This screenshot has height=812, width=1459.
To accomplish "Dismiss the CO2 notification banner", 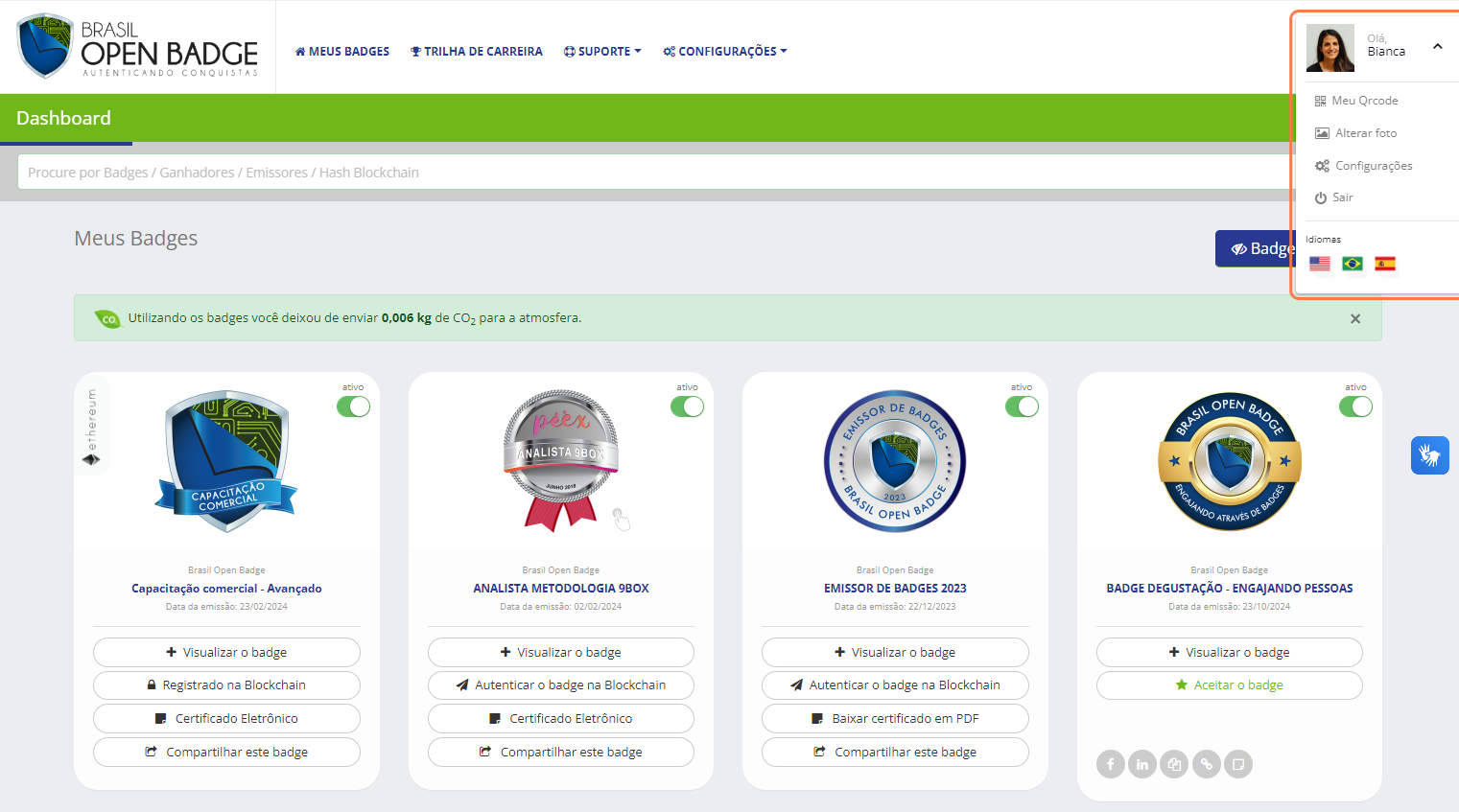I will click(x=1355, y=318).
